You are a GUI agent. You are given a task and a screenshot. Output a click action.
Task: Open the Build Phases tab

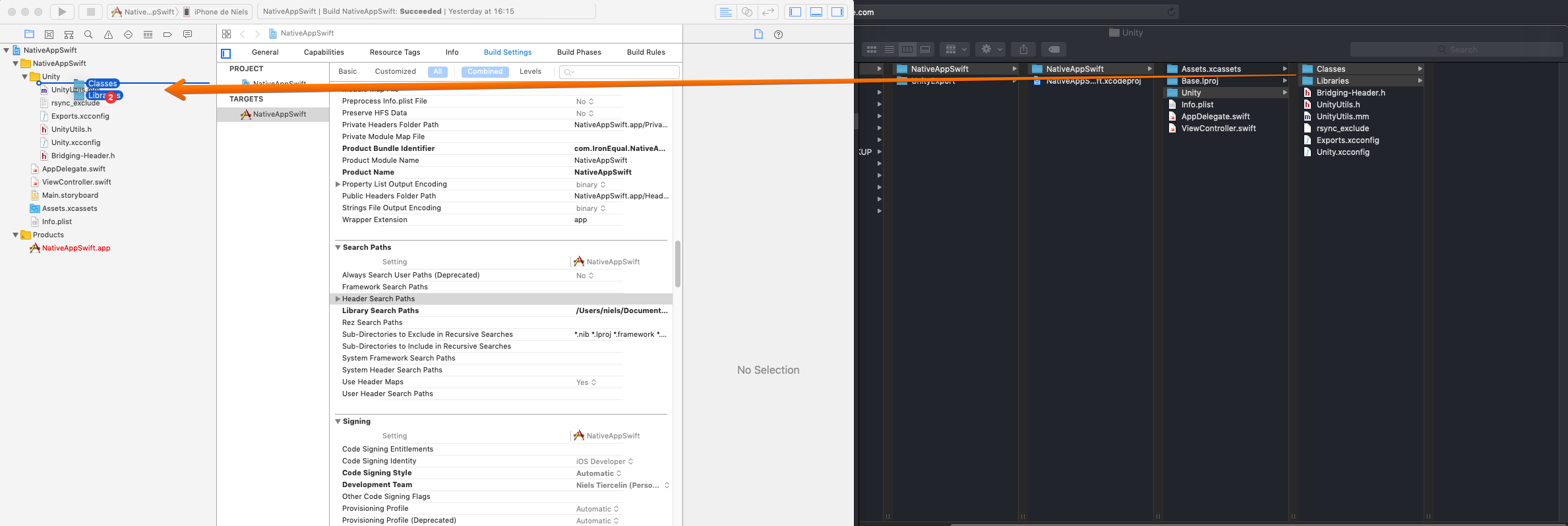(579, 53)
